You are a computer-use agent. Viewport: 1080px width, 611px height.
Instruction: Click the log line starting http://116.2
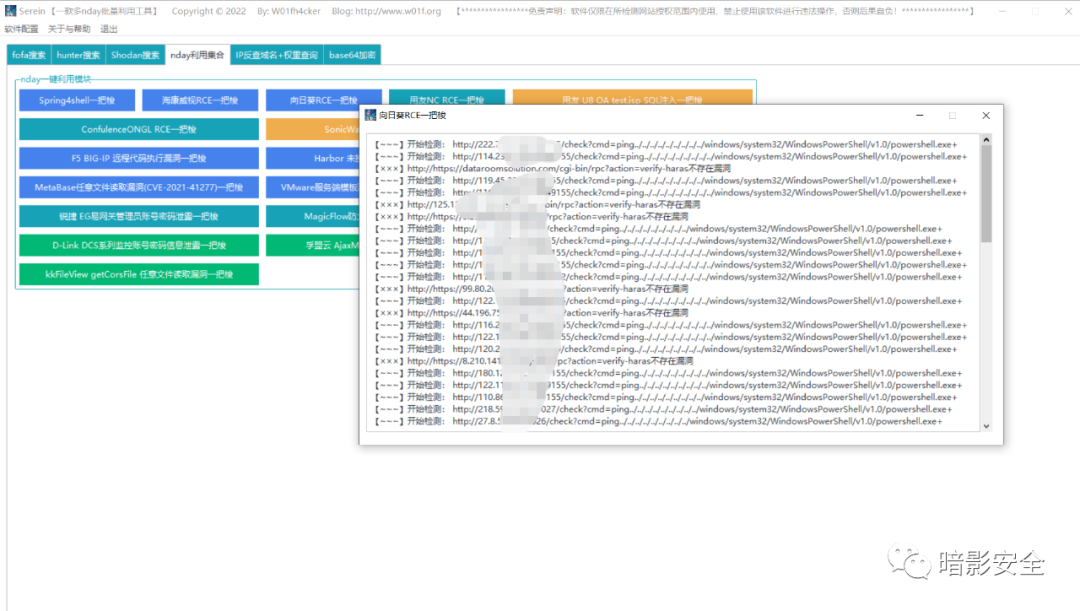tap(671, 324)
